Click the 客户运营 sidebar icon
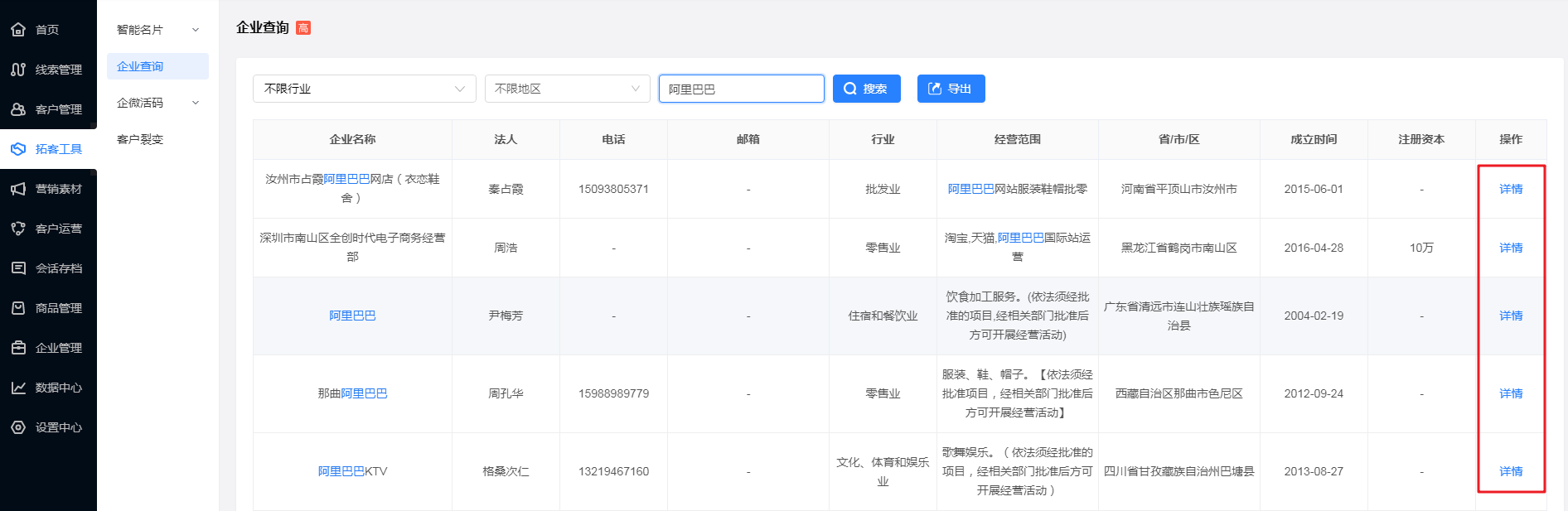 (x=18, y=229)
